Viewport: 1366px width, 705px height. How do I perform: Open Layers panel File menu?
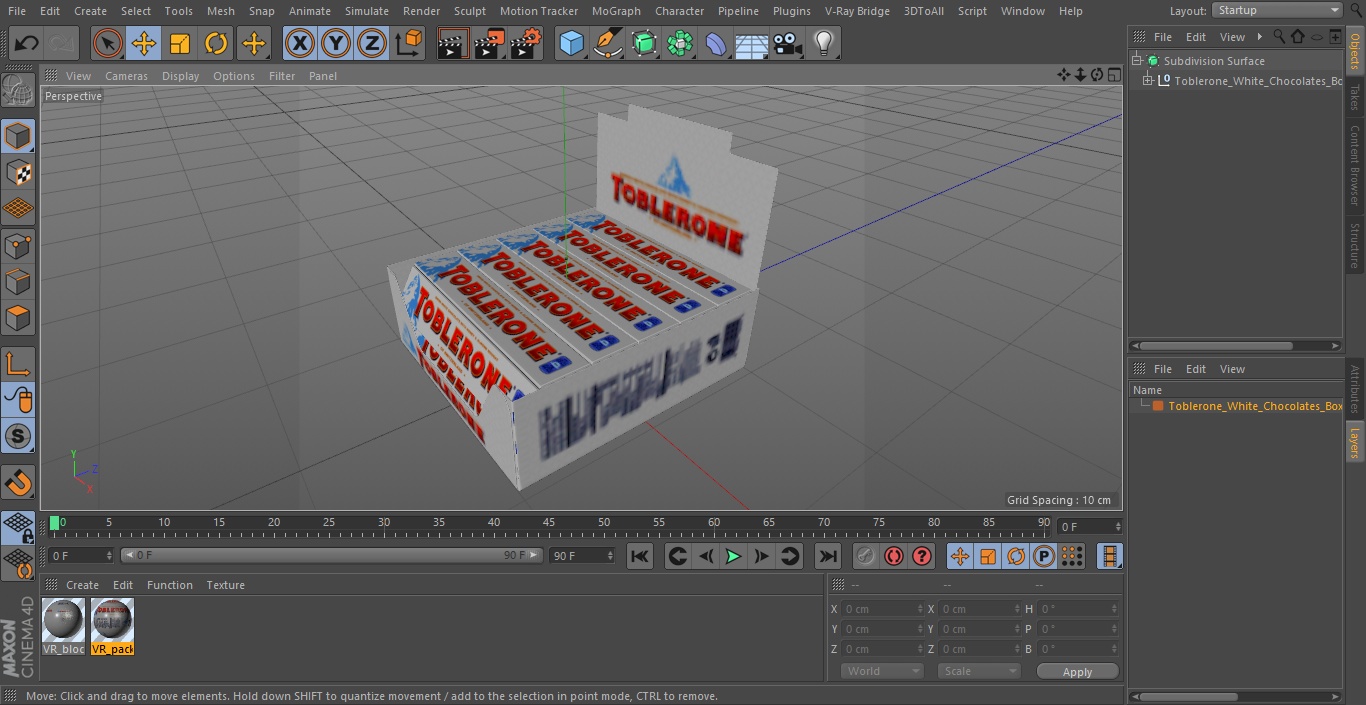[x=1162, y=369]
